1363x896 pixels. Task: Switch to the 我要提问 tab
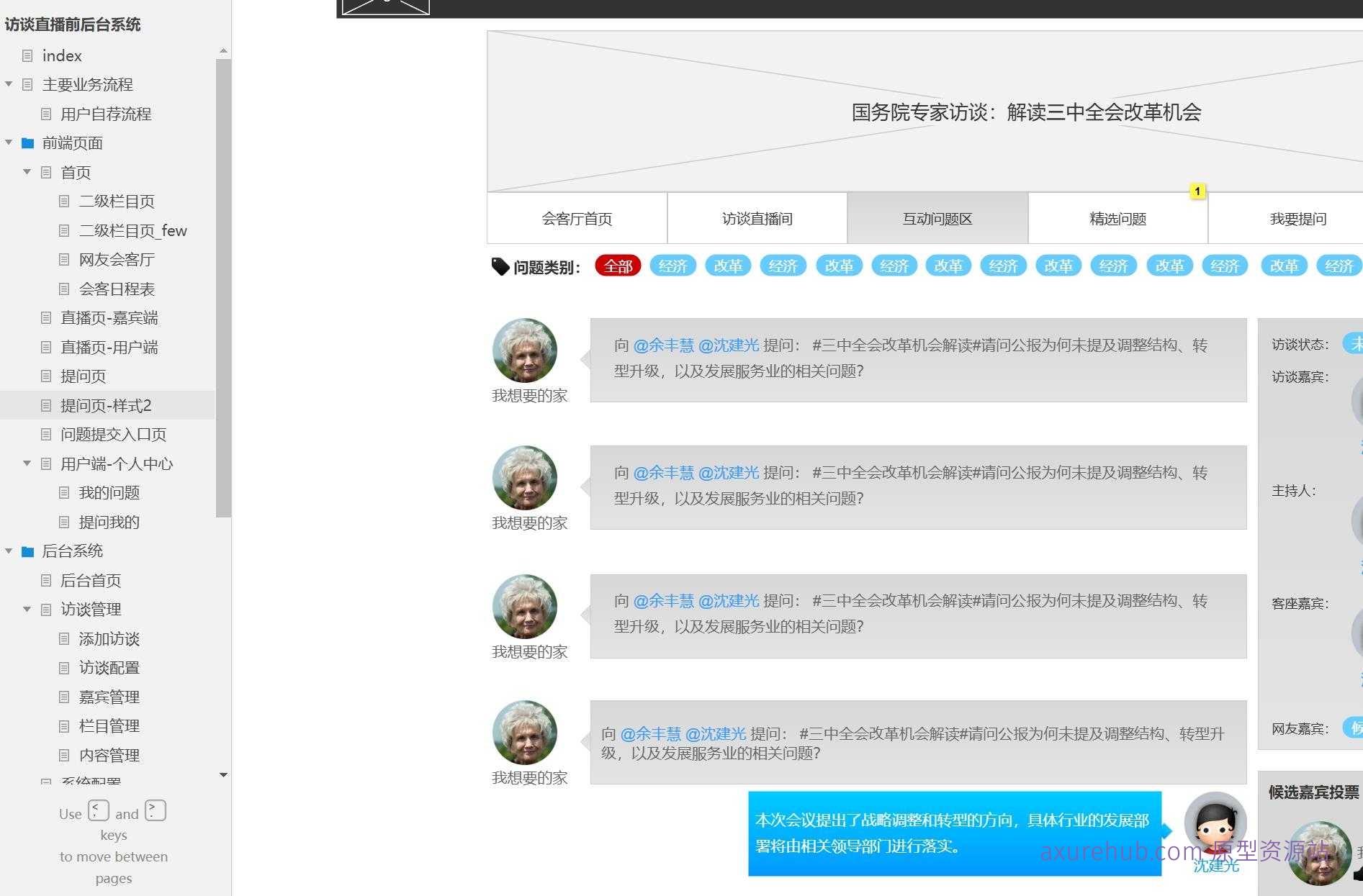point(1300,219)
